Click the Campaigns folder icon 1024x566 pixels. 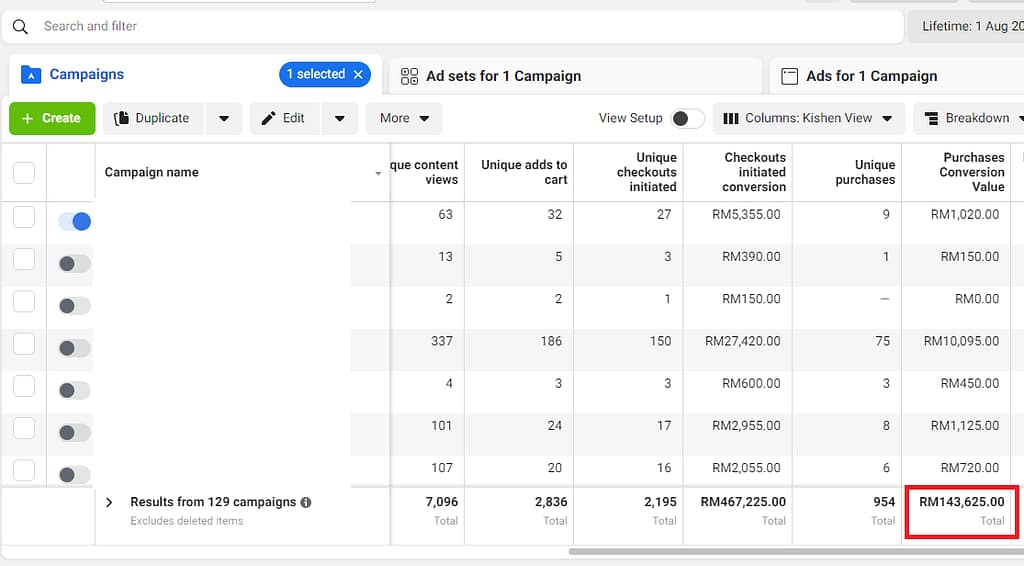pos(31,75)
